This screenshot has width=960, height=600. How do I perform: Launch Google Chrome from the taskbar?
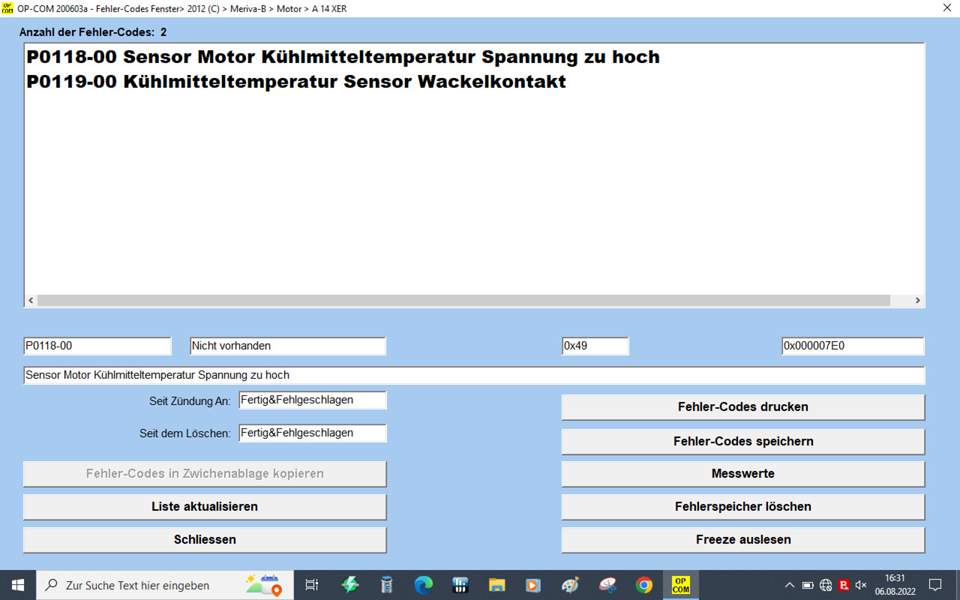643,585
